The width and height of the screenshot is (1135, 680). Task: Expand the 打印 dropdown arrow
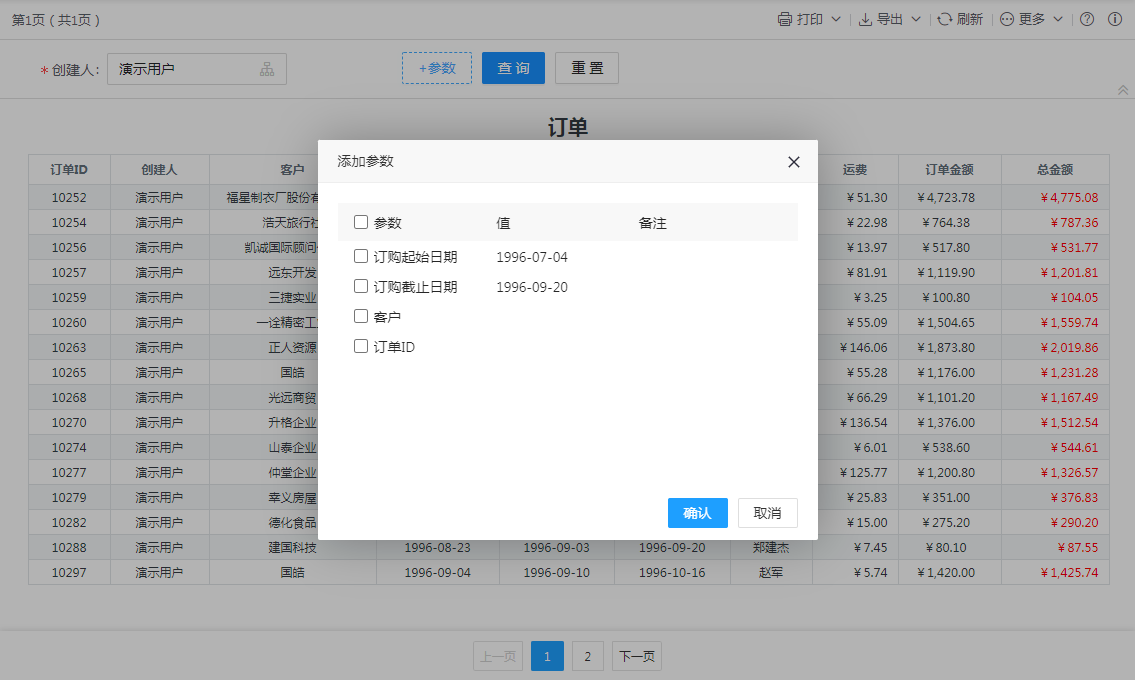[836, 20]
